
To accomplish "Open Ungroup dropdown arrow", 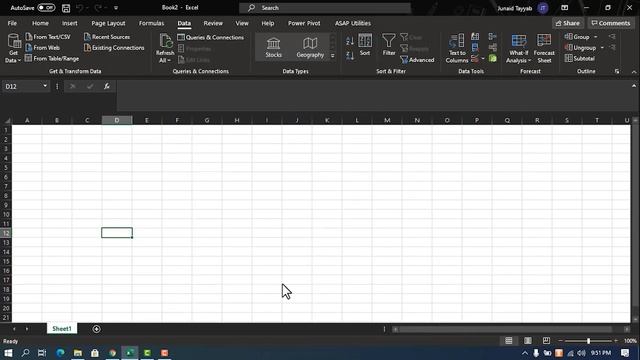I will pos(602,48).
